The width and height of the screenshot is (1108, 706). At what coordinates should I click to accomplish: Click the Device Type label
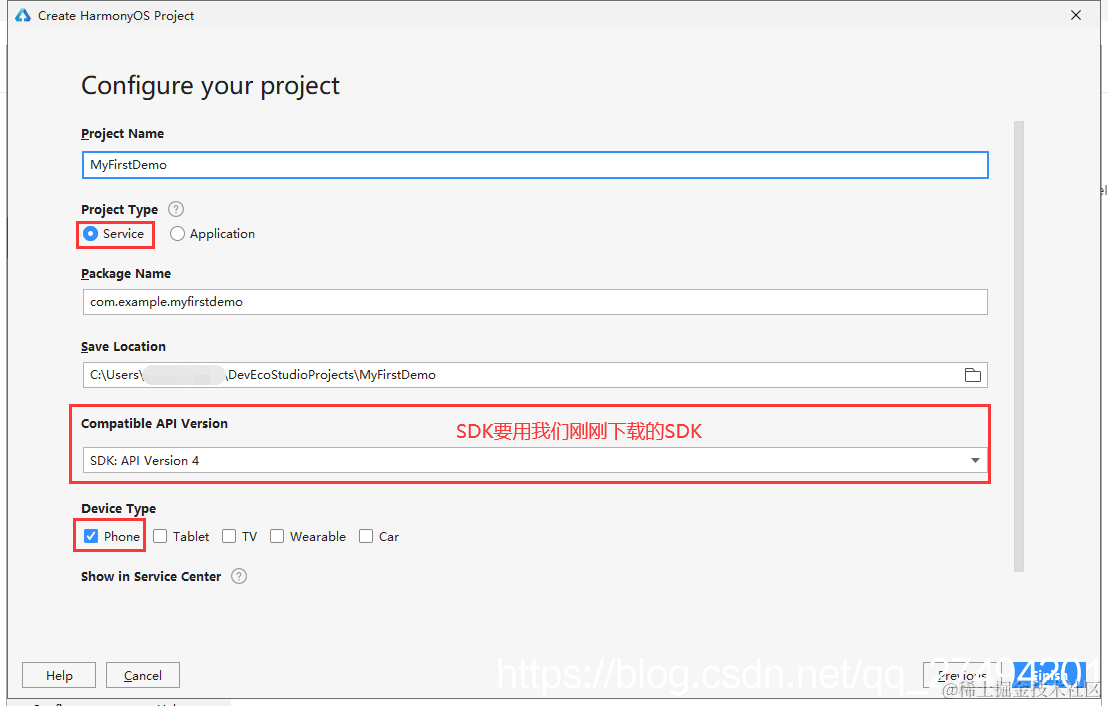119,509
